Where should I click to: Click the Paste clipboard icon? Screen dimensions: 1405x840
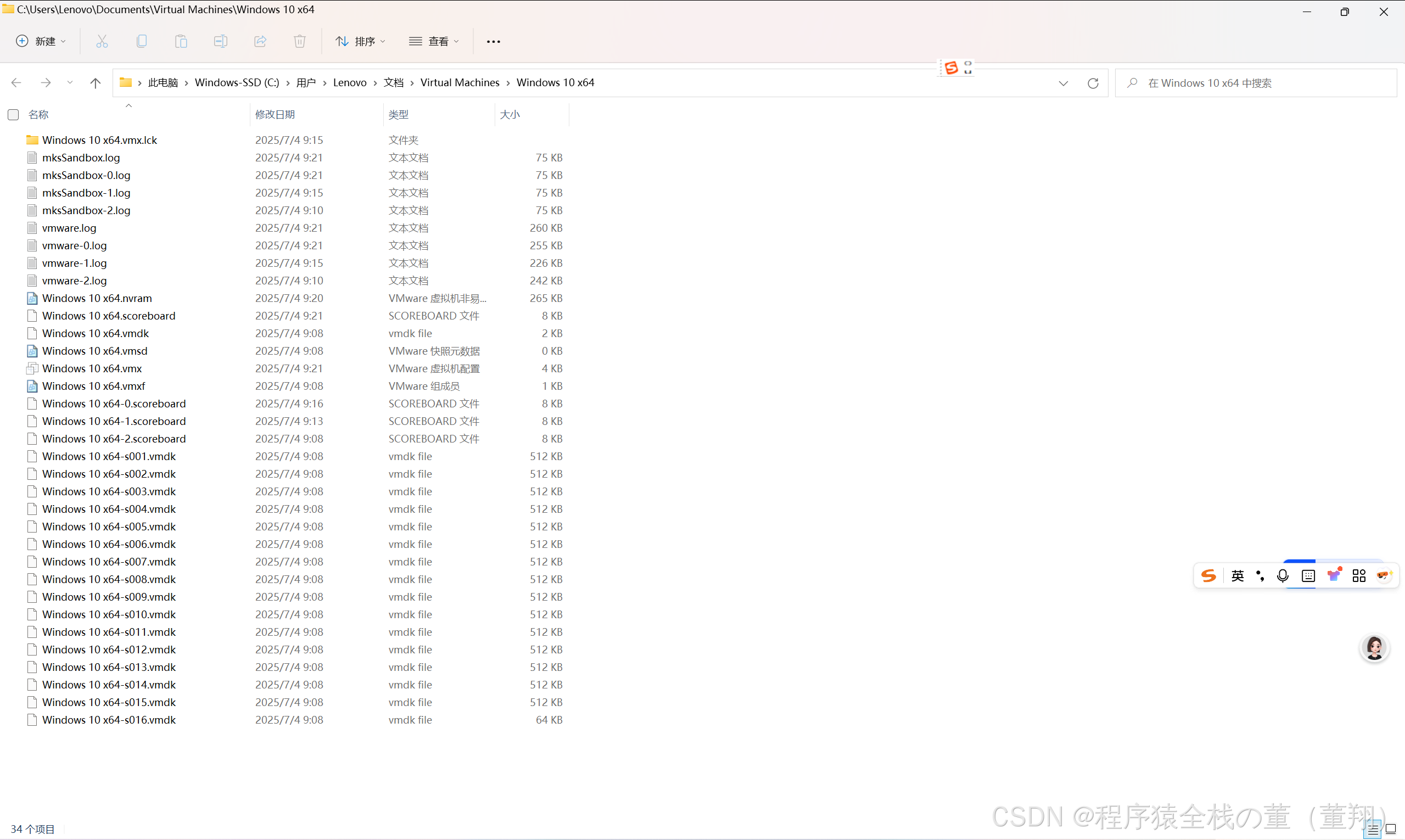point(181,41)
